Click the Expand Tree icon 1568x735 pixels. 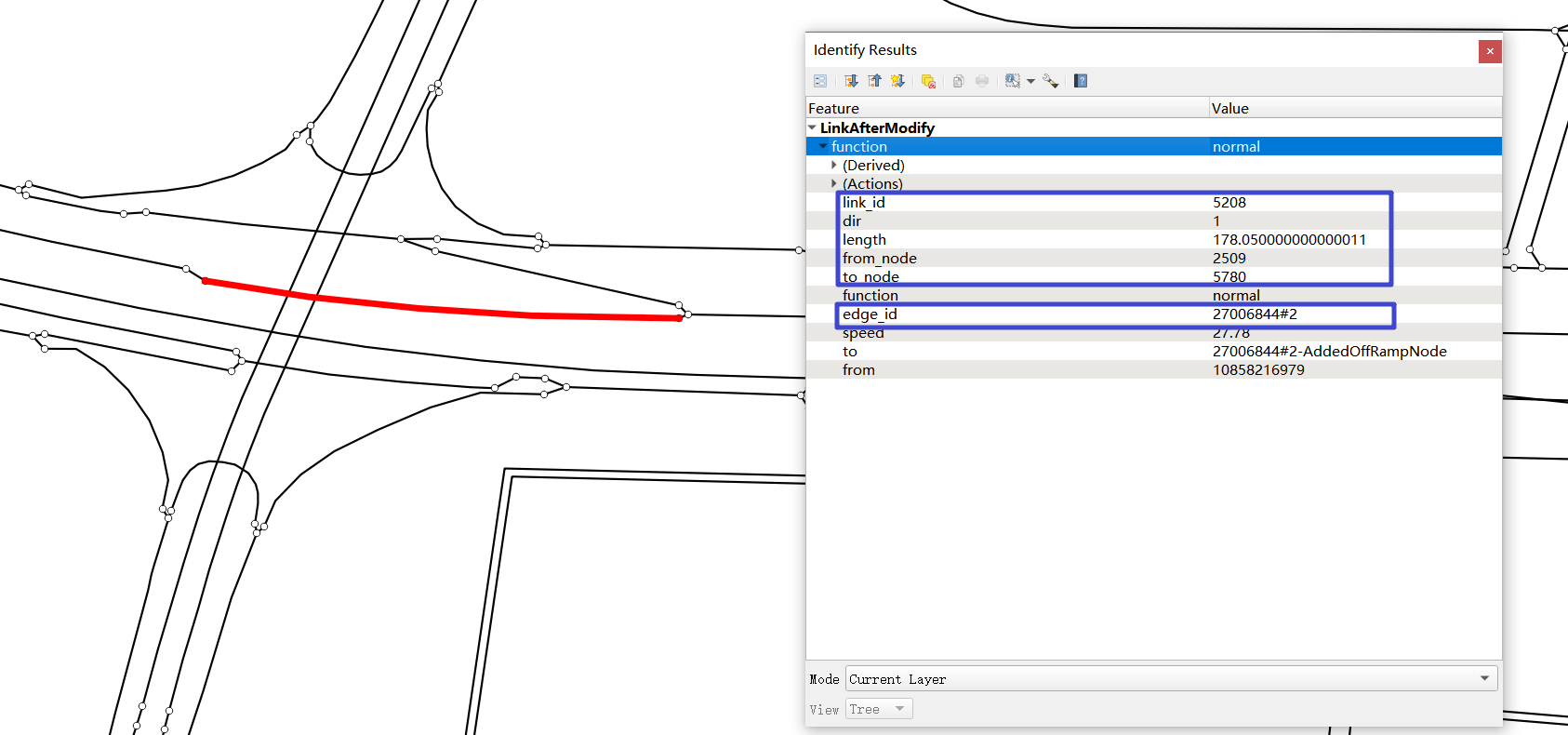(851, 81)
